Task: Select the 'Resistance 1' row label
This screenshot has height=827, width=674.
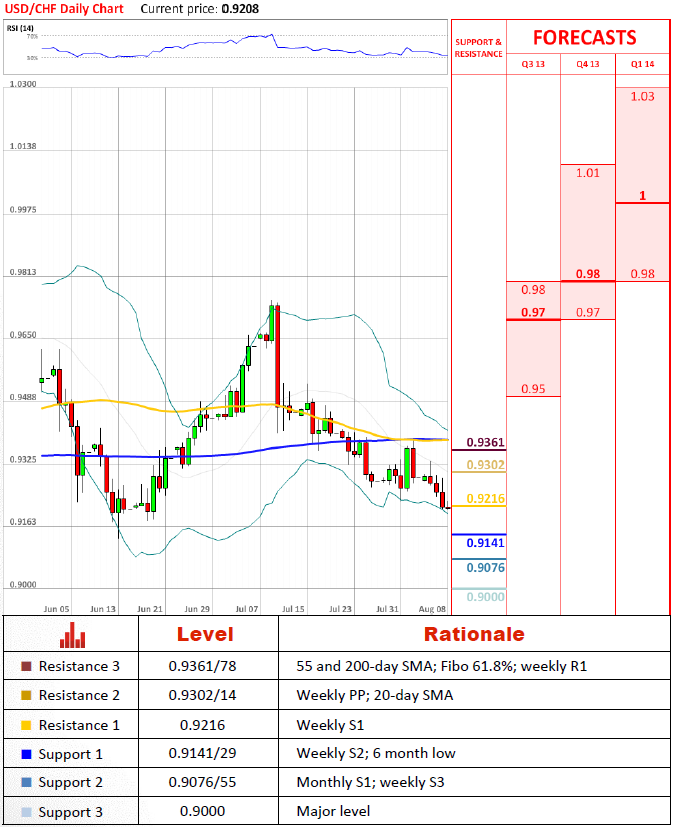Action: [x=79, y=725]
